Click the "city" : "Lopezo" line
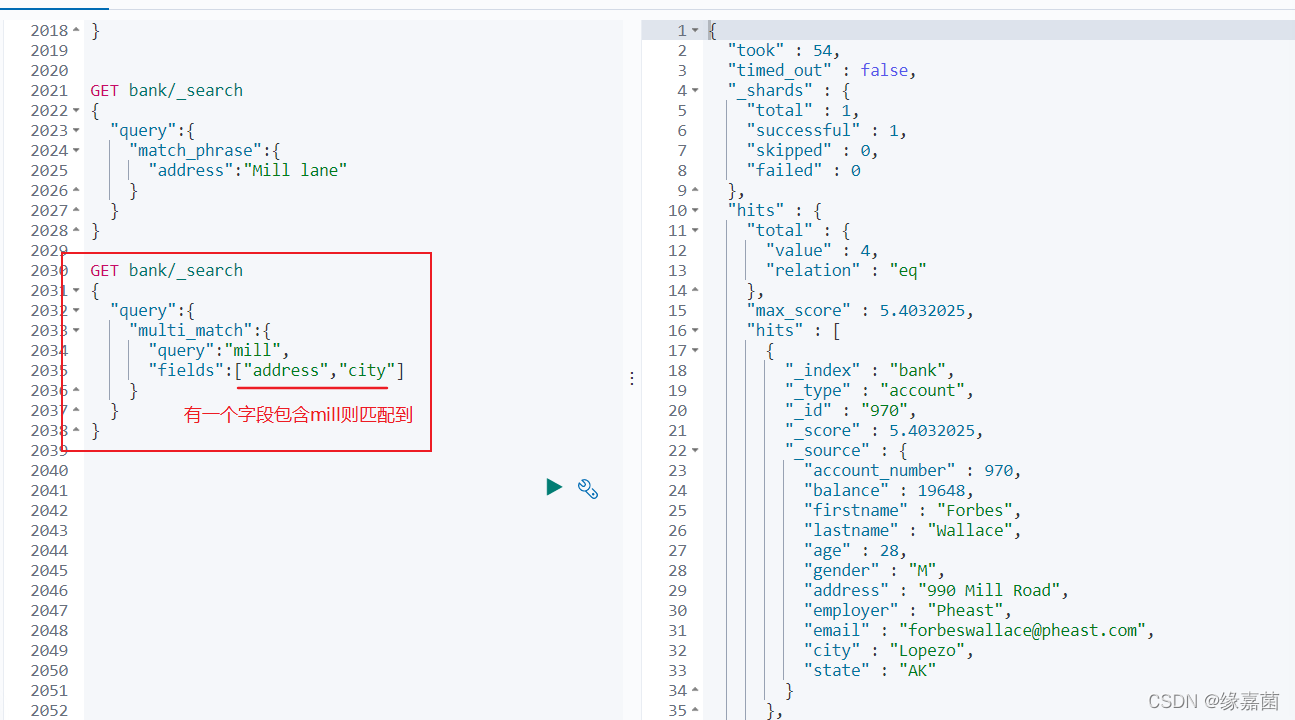 pos(888,650)
